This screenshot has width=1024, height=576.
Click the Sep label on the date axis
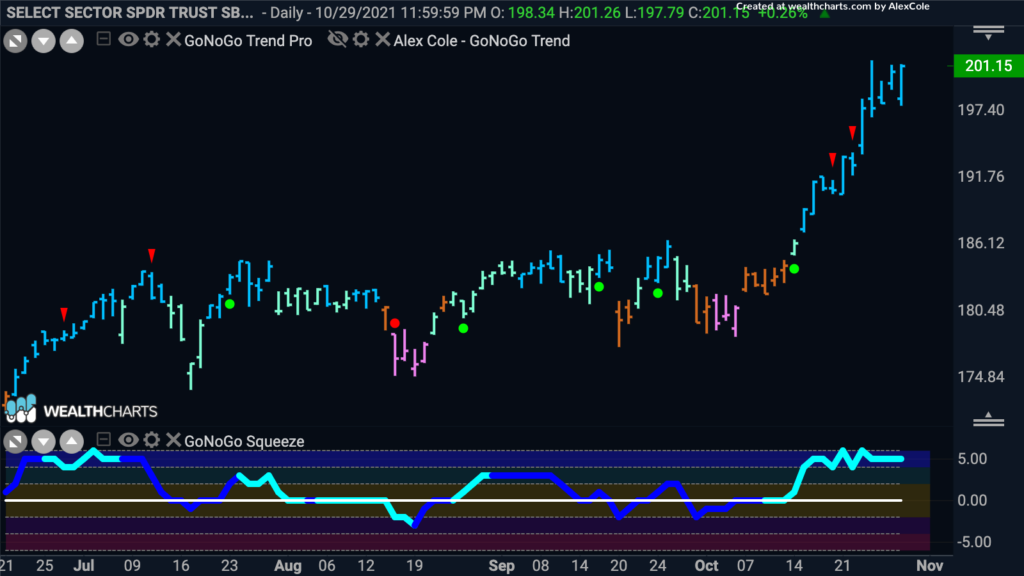(502, 566)
